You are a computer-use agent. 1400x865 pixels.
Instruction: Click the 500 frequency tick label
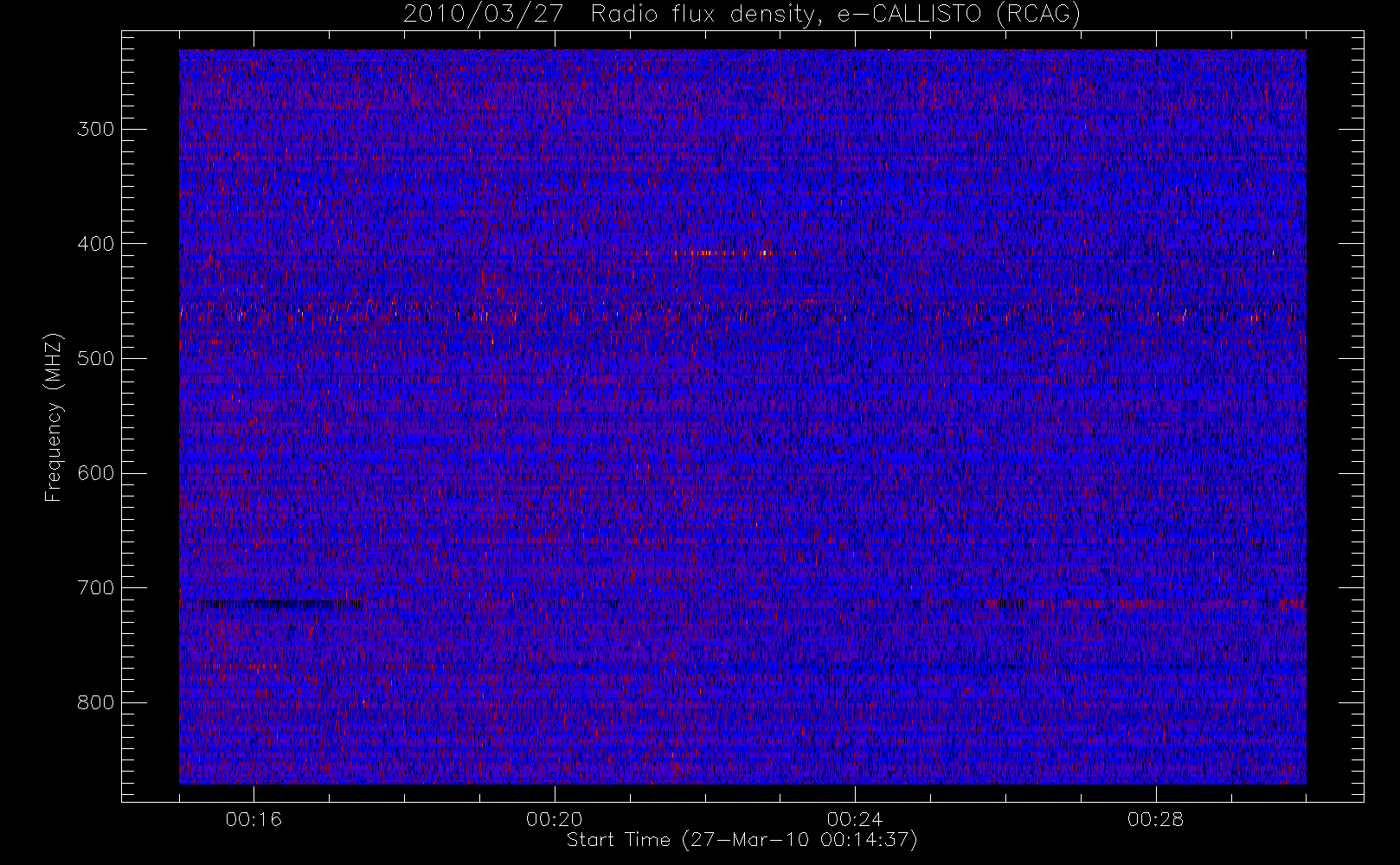click(x=96, y=358)
